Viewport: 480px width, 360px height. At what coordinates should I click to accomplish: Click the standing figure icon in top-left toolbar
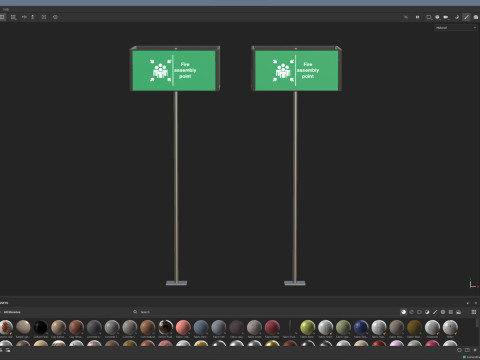[x=33, y=17]
